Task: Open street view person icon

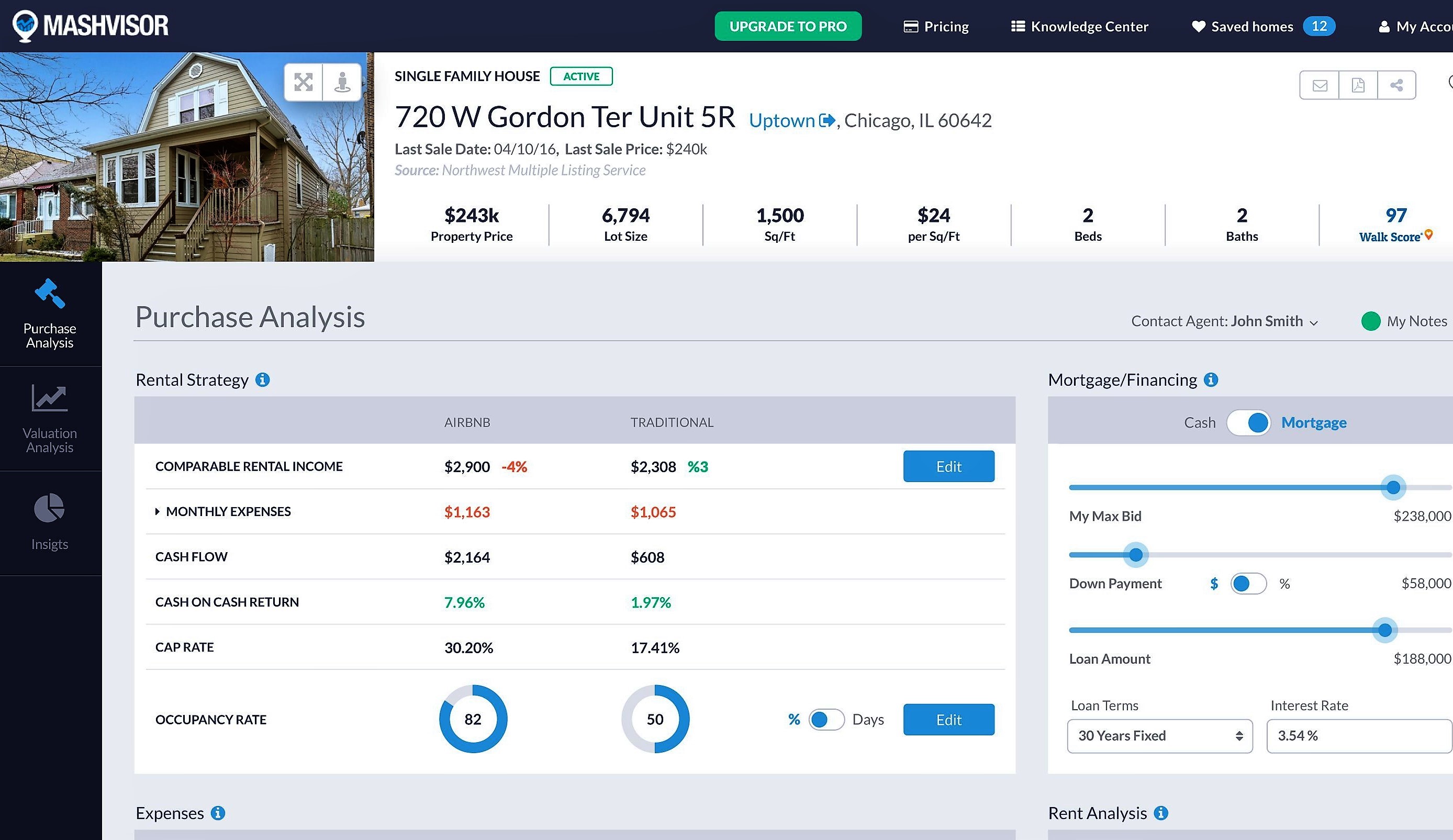Action: tap(342, 83)
